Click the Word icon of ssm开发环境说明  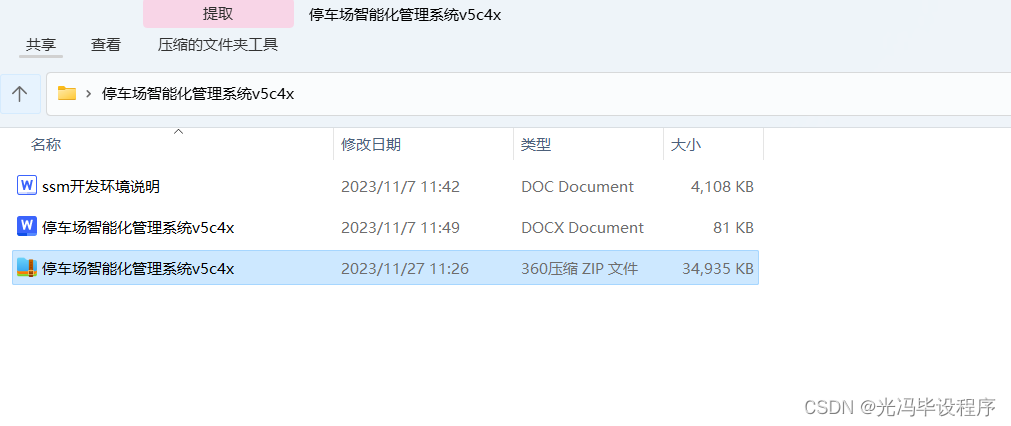click(26, 186)
